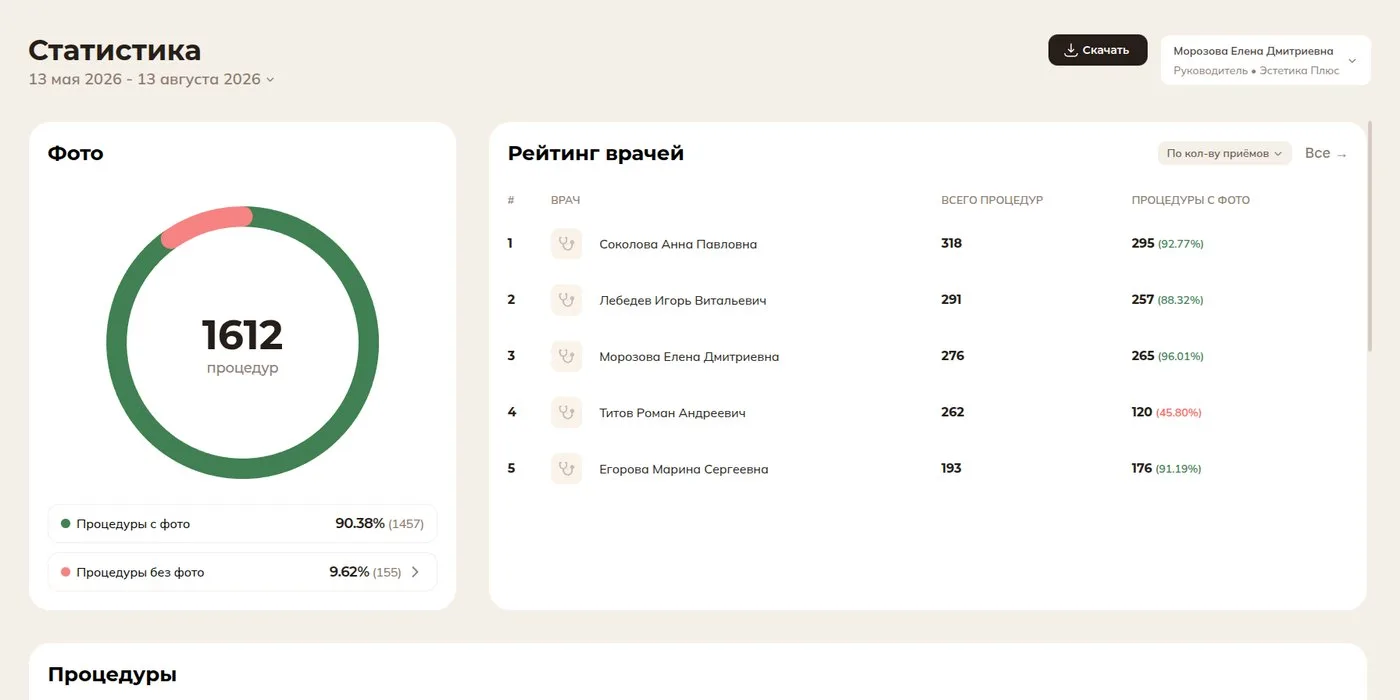Open date range 13 мая – 13 августа selector

tap(151, 79)
